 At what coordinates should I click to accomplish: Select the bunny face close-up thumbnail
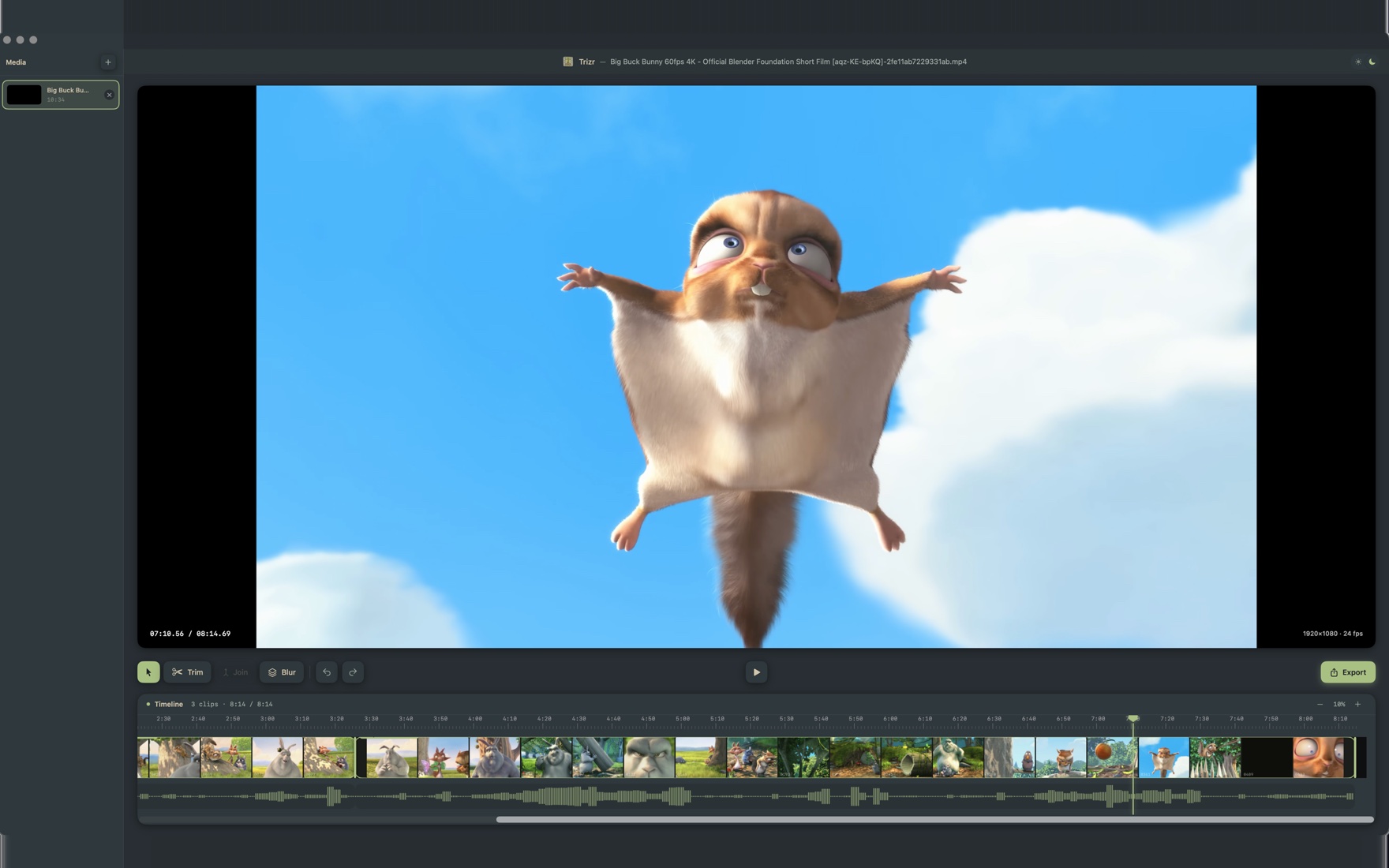click(x=650, y=758)
